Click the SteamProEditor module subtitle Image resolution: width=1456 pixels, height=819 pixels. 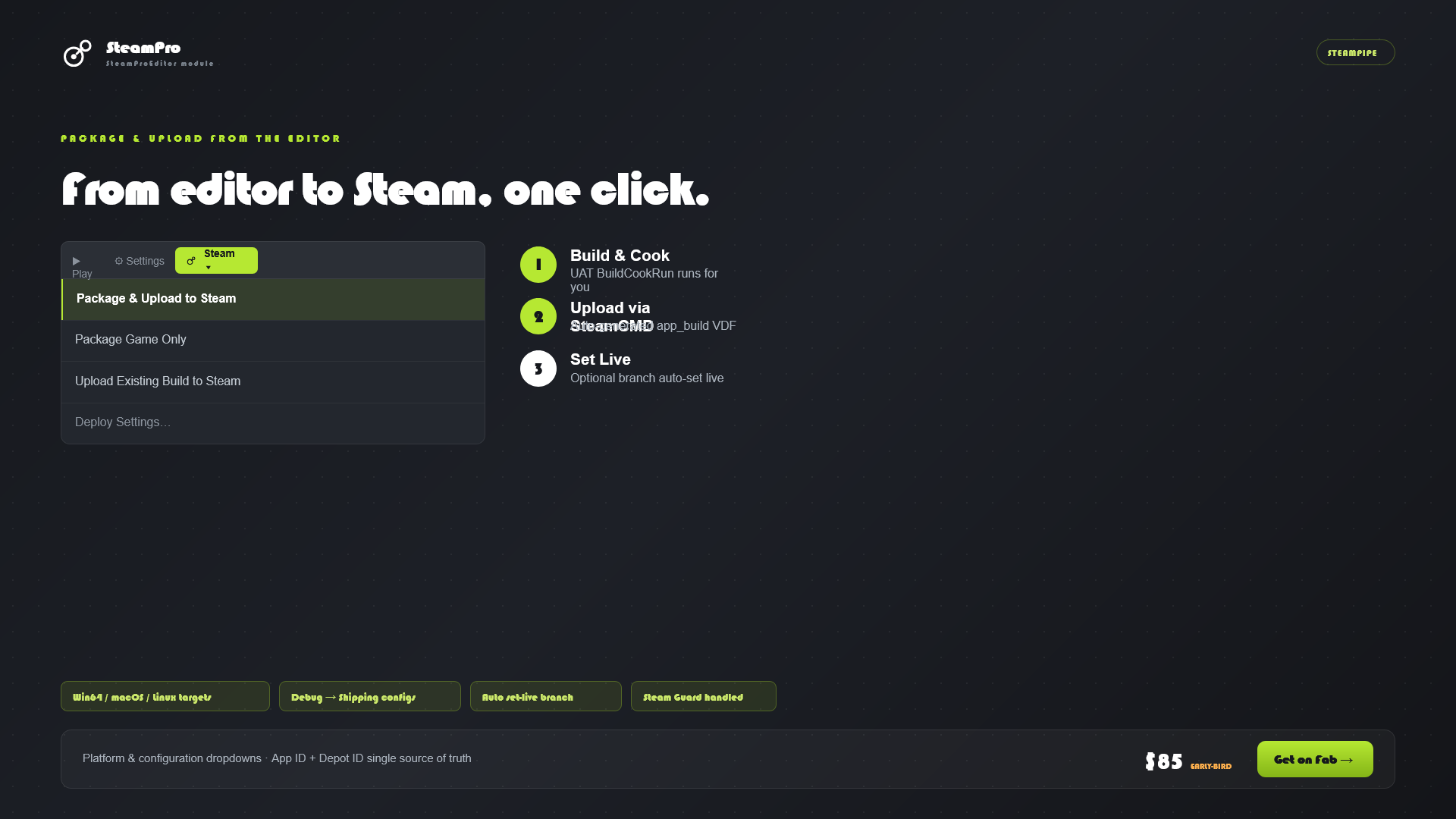tap(160, 64)
